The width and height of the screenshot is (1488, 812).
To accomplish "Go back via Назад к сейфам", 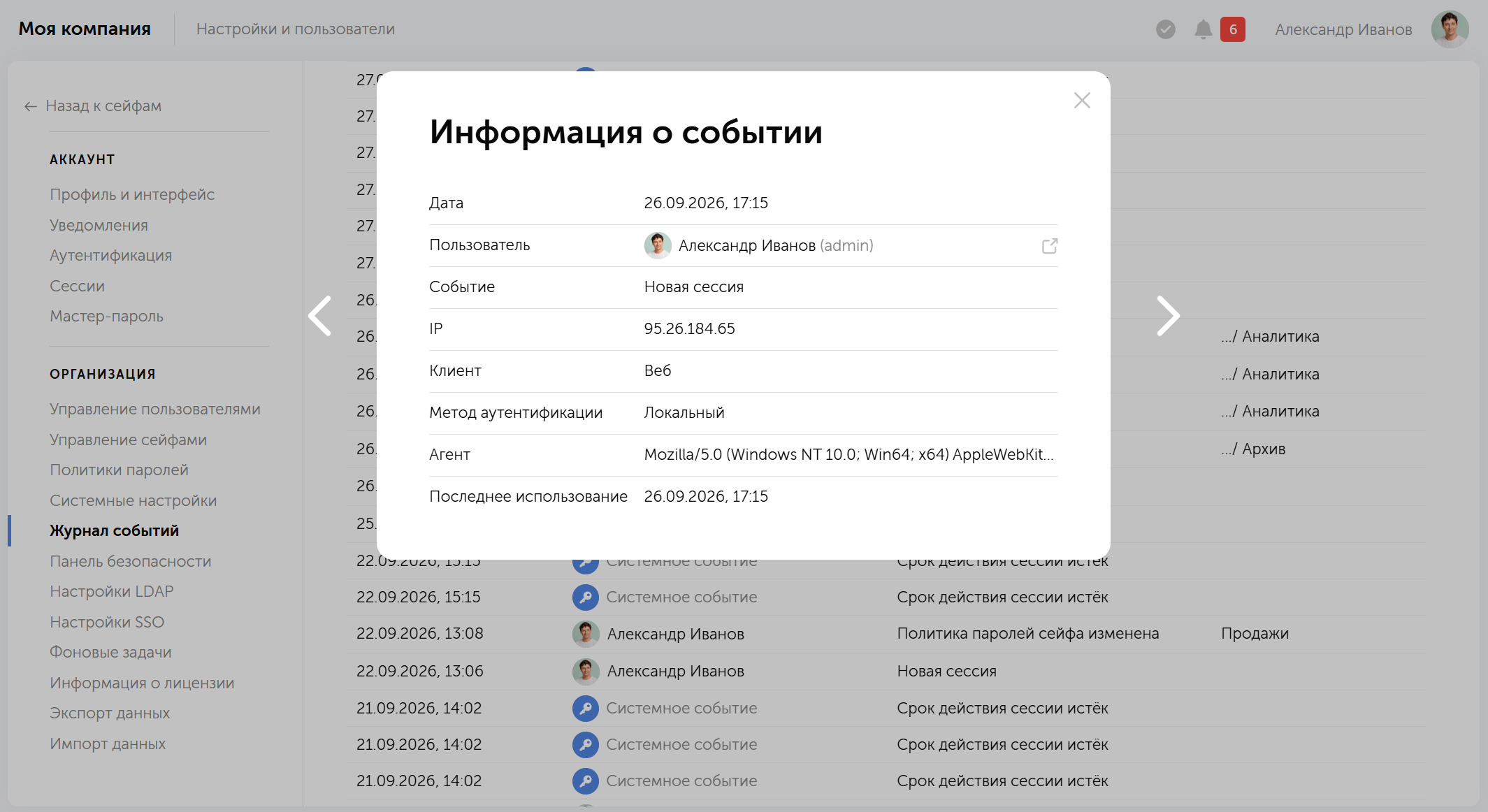I will pyautogui.click(x=93, y=106).
